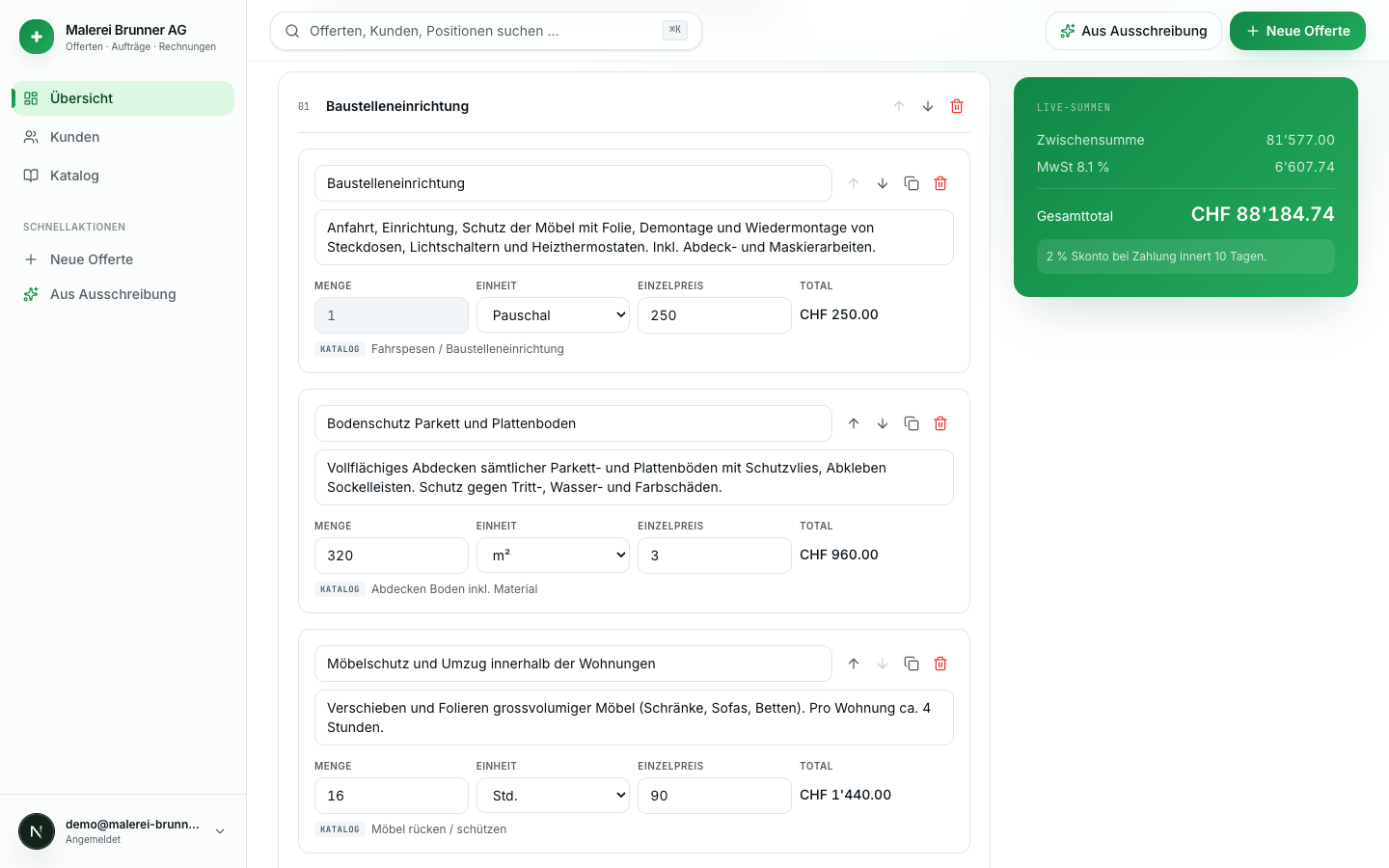Viewport: 1389px width, 868px height.
Task: Click the search field for Offerten, Kunden
Action: (486, 31)
